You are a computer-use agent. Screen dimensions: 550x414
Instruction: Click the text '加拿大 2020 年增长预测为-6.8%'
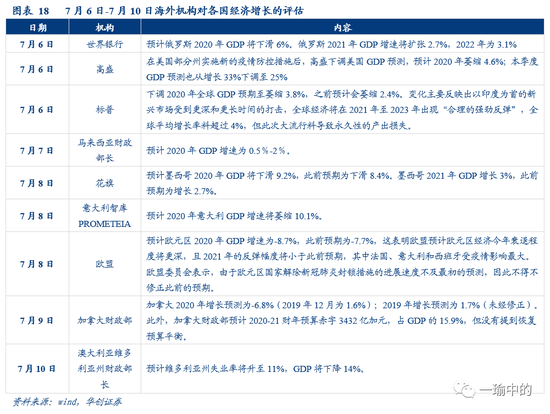[210, 305]
